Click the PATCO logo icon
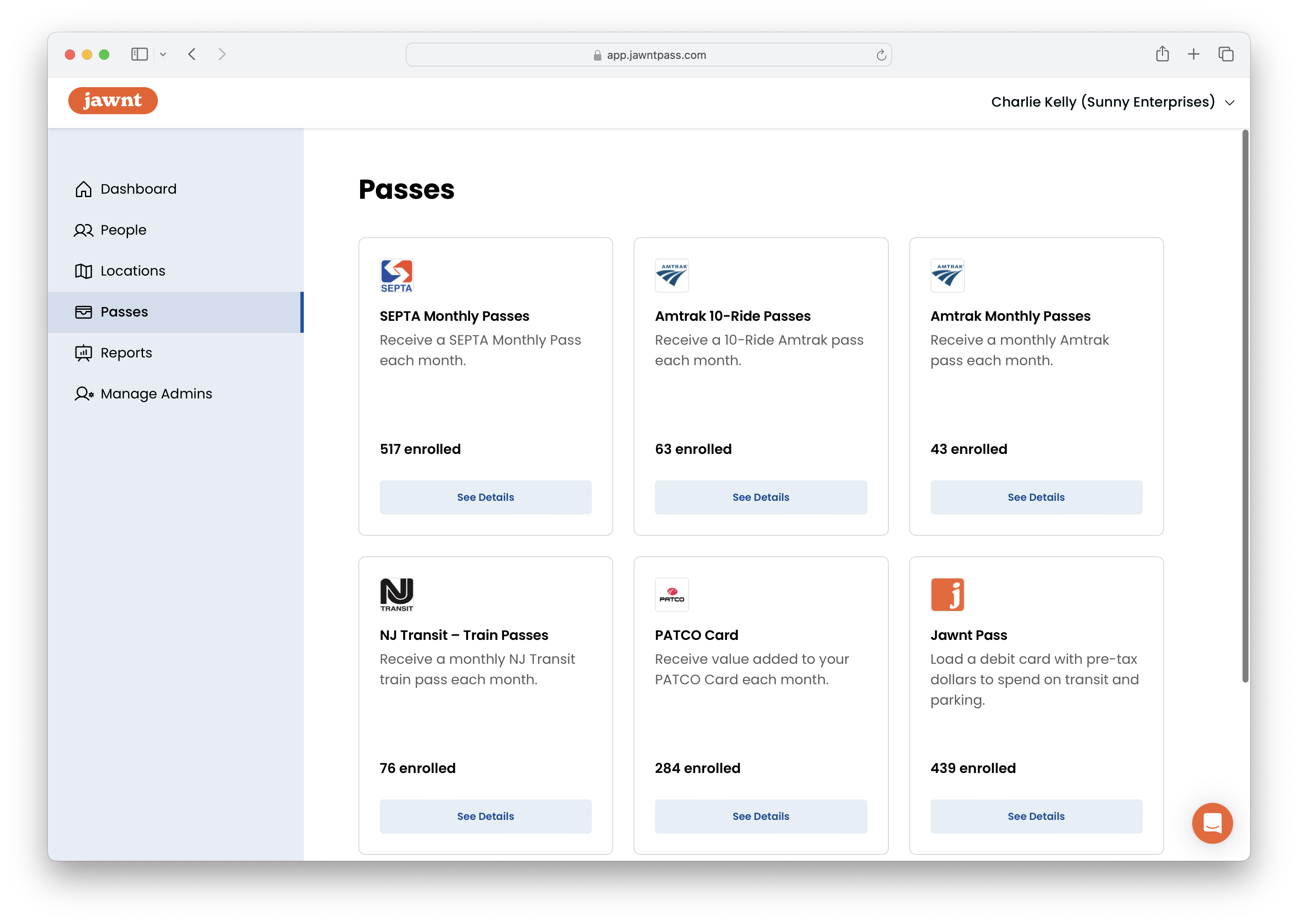Viewport: 1298px width, 924px height. tap(672, 595)
